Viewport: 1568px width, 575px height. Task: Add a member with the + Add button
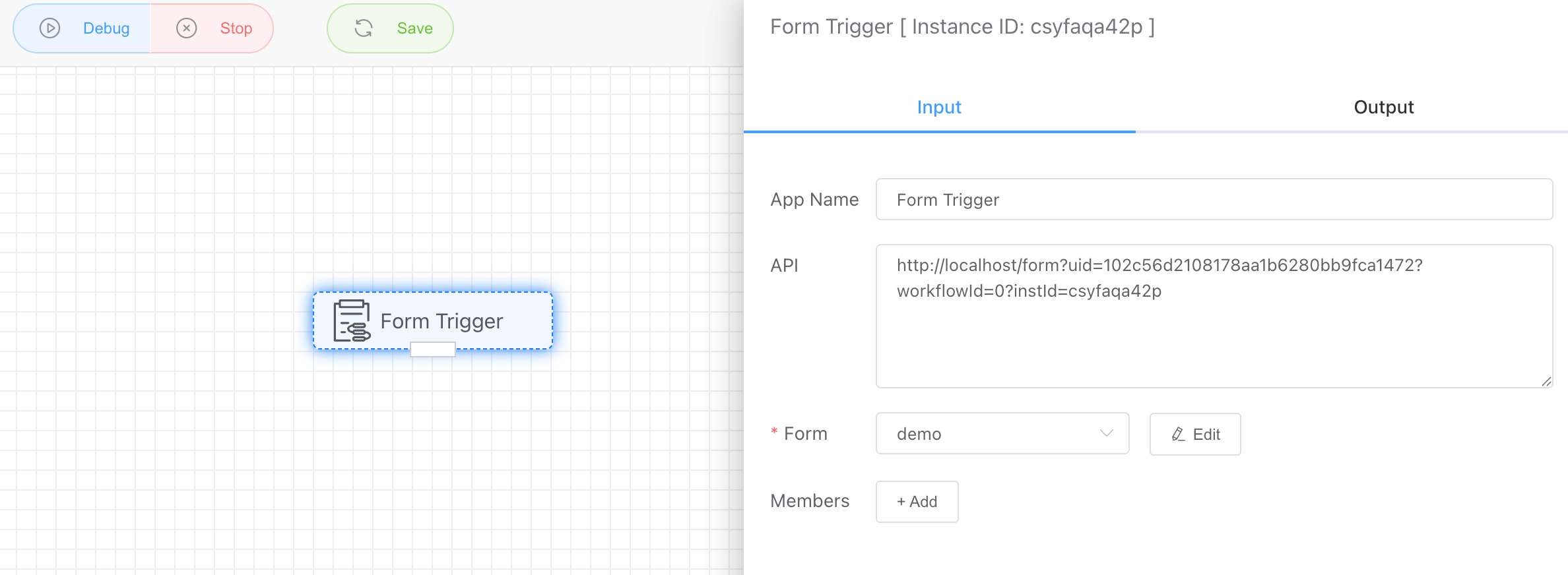(917, 502)
